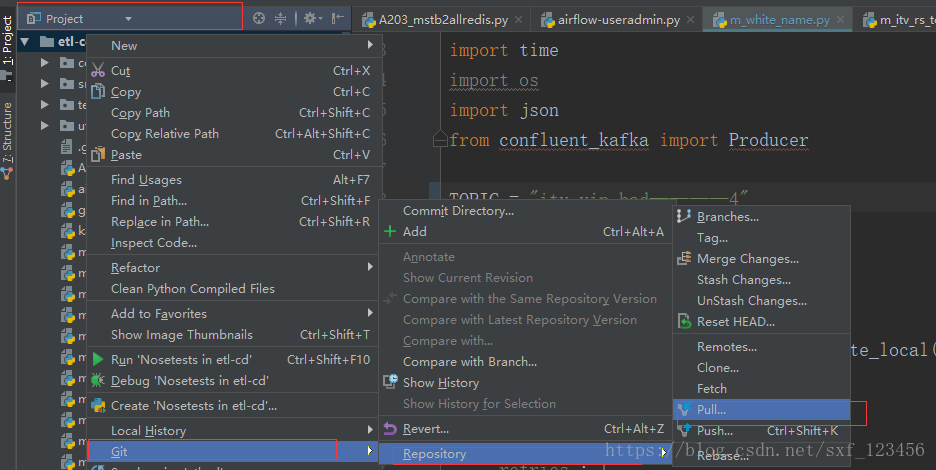
Task: Open the Git submenu
Action: click(234, 451)
